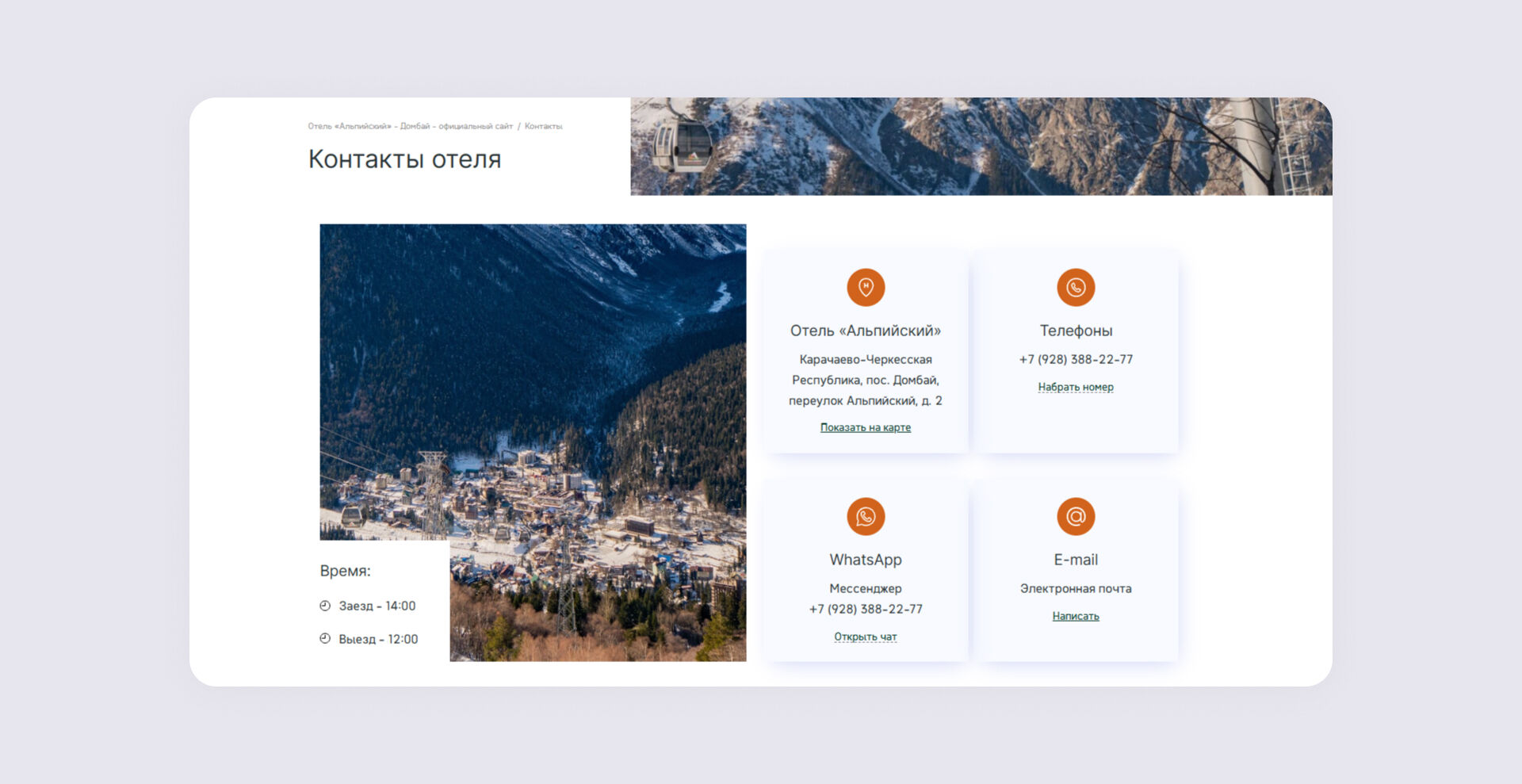Click the orange phone handset icon
This screenshot has width=1522, height=784.
[1076, 287]
